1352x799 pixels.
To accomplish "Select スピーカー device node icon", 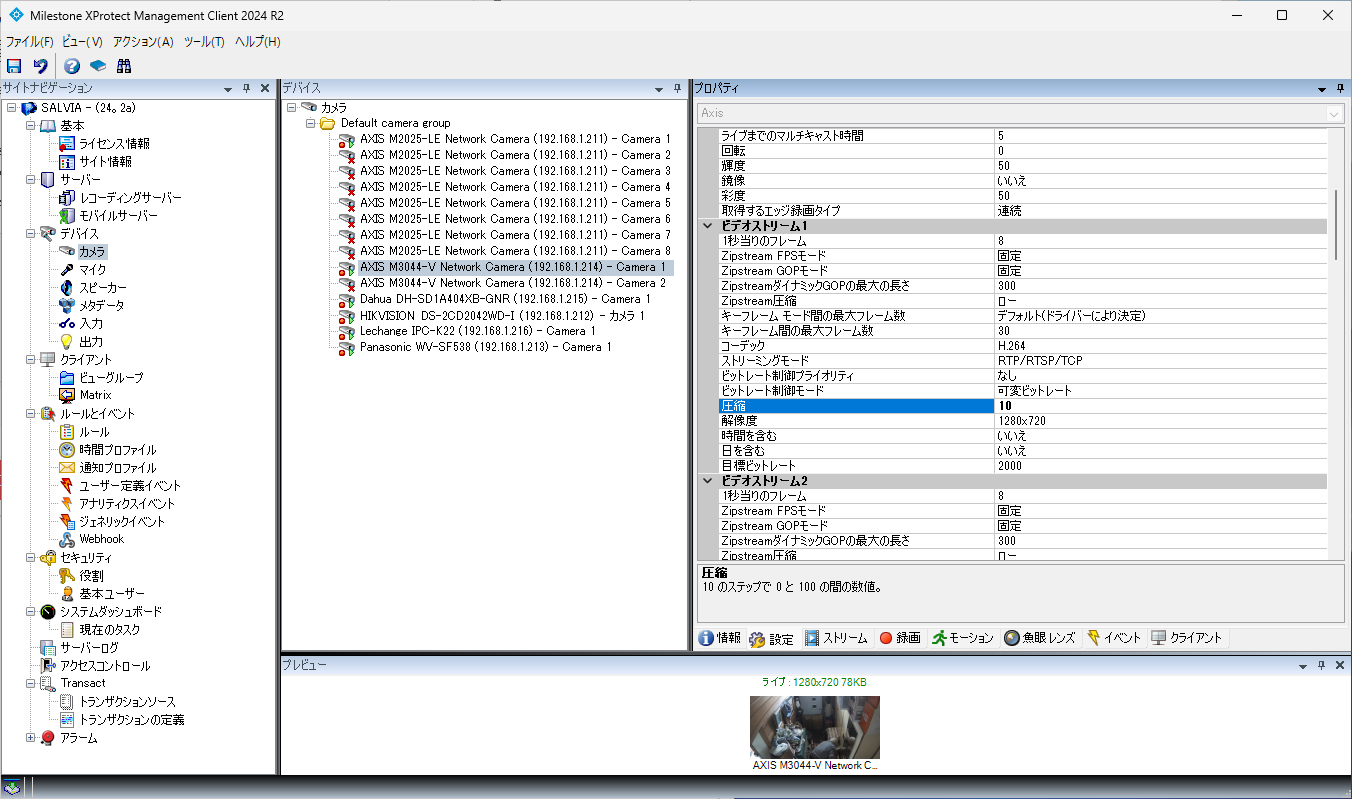I will click(67, 288).
